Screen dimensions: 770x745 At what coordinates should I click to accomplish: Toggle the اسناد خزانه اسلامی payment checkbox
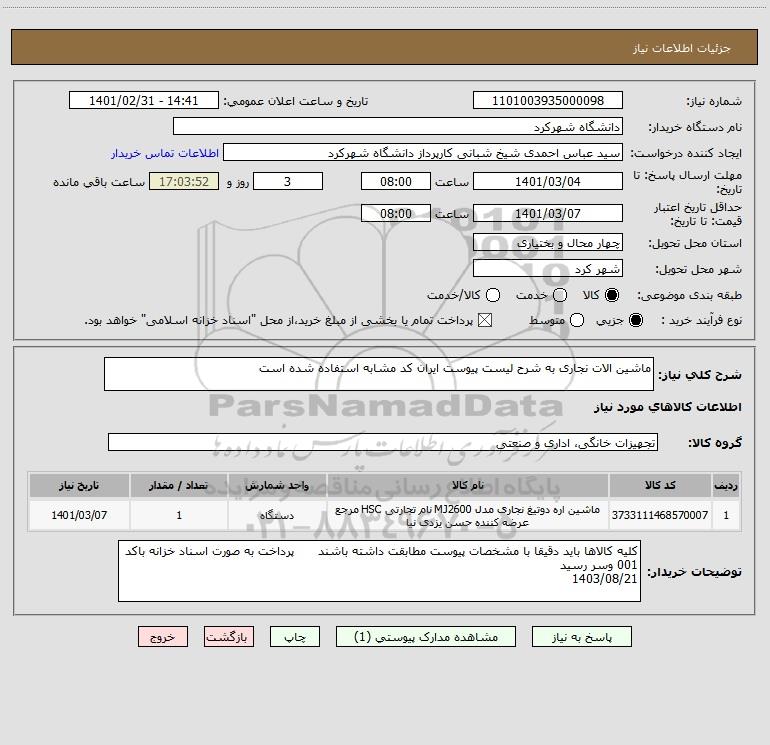pos(485,320)
